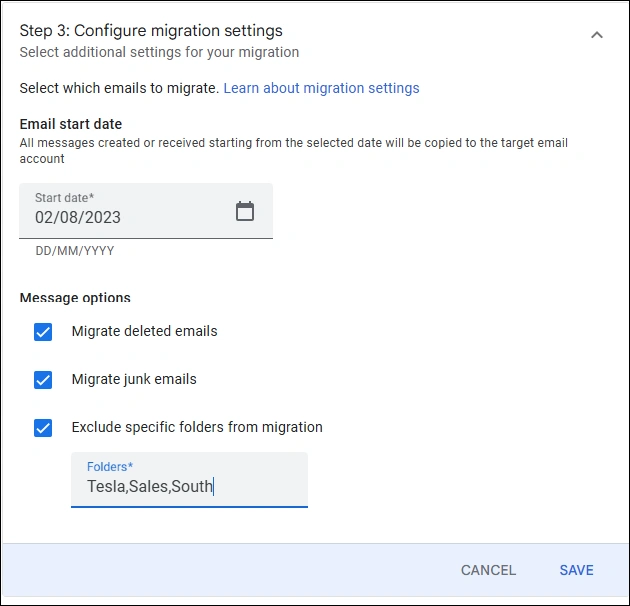The image size is (630, 606).
Task: Click the 'Select additional settings for your migration' subtitle
Action: [159, 52]
